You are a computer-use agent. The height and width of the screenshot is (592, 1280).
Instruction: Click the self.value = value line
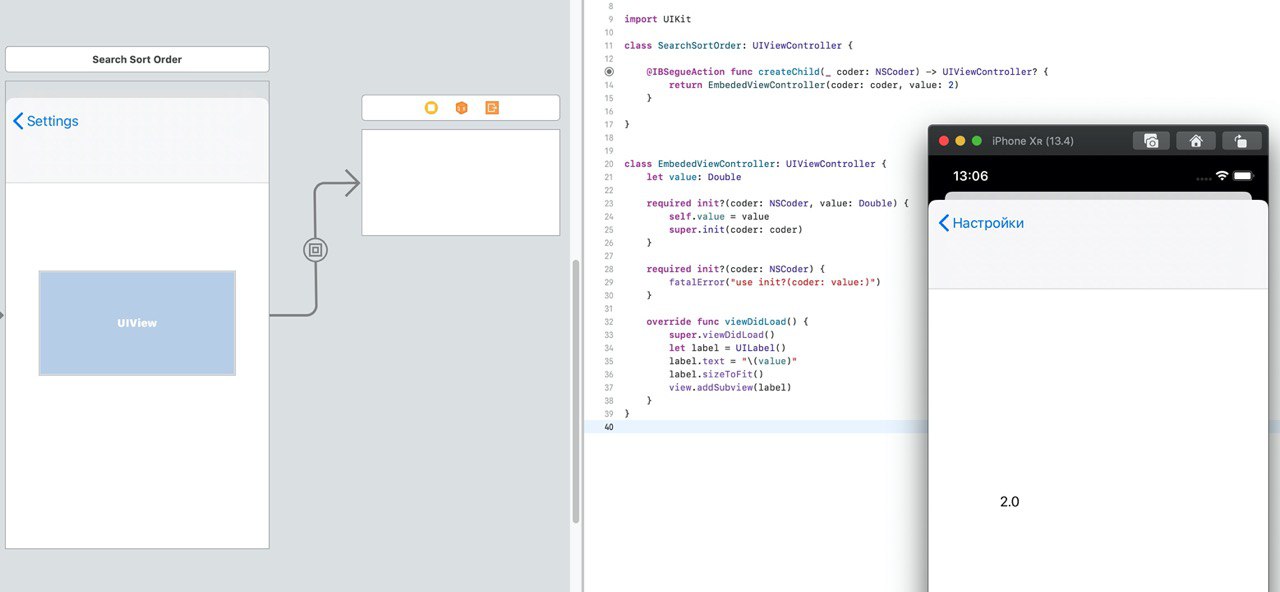tap(719, 216)
